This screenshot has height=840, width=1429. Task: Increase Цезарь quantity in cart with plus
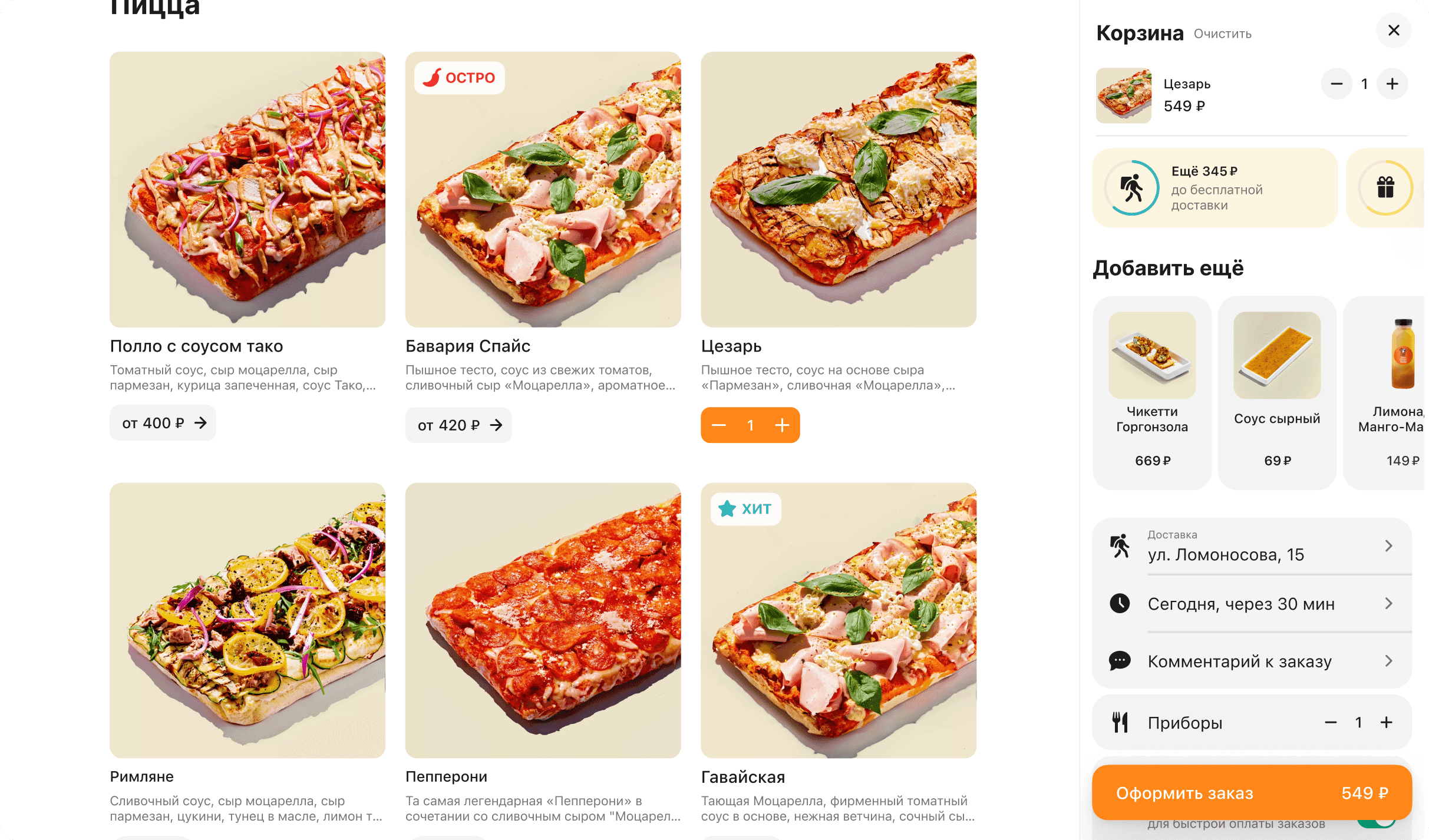(1392, 84)
